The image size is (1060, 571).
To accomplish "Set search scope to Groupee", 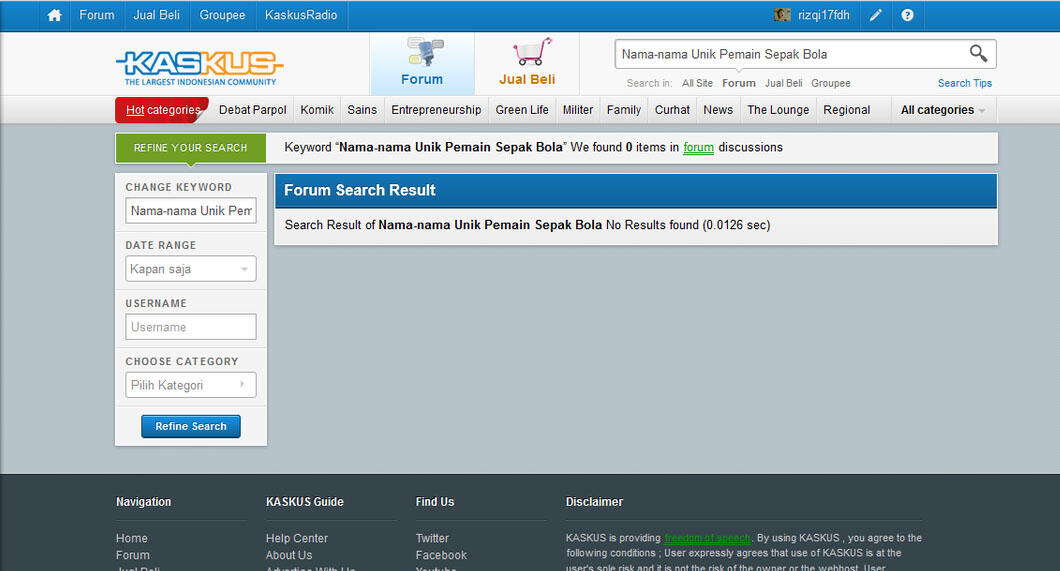I will (x=831, y=83).
